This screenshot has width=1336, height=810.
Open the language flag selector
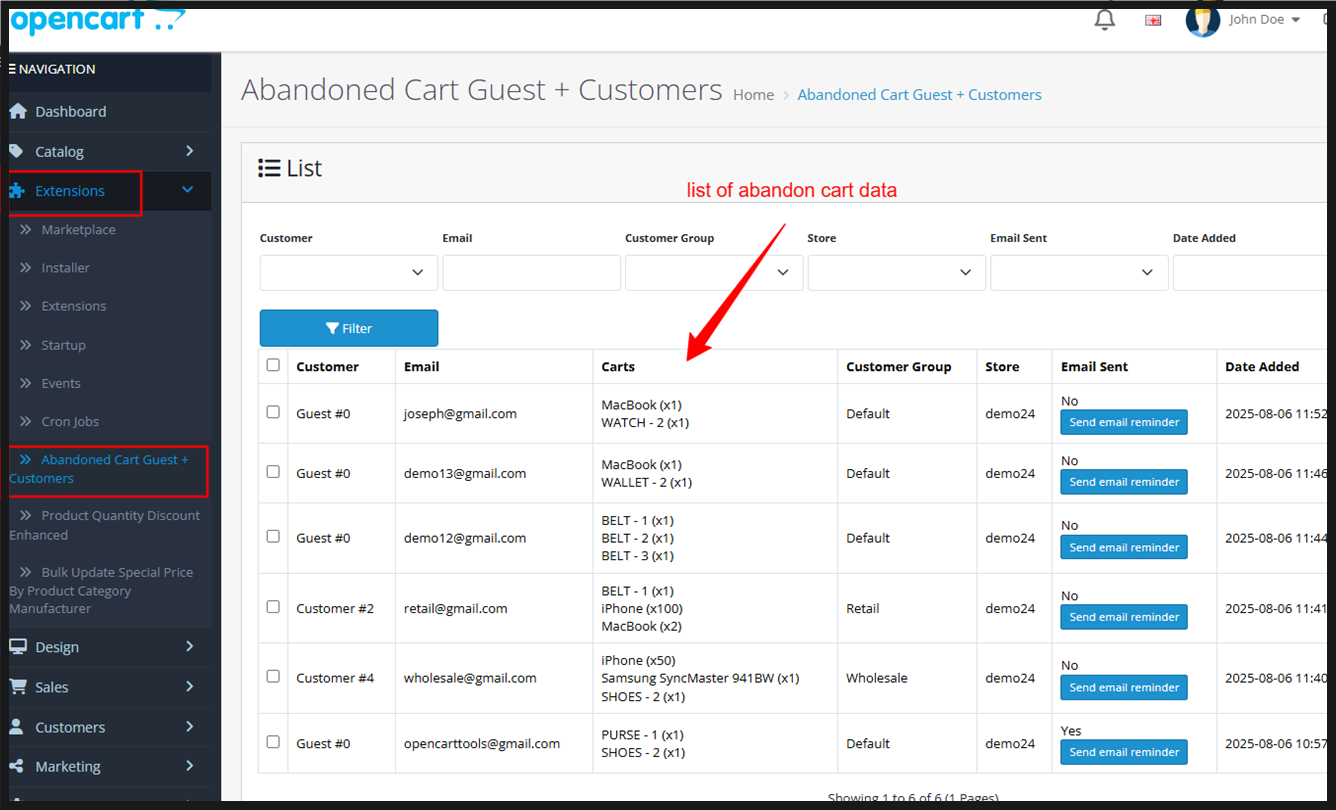click(1153, 20)
